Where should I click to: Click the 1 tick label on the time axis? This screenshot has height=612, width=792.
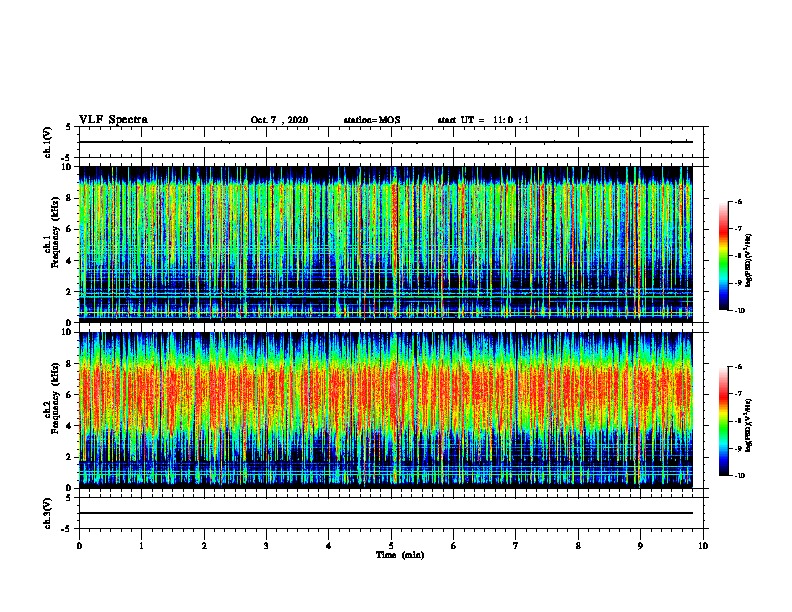click(141, 546)
